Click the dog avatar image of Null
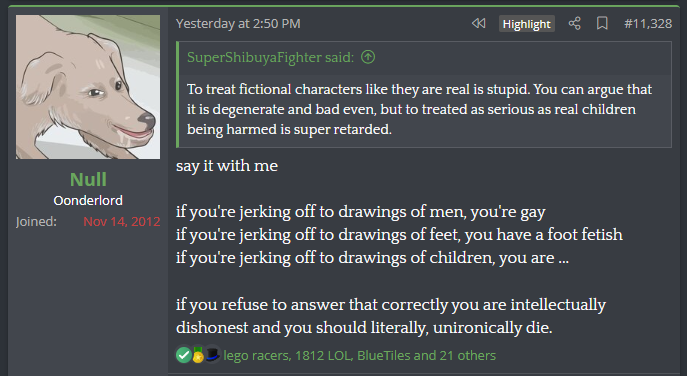 [x=88, y=87]
